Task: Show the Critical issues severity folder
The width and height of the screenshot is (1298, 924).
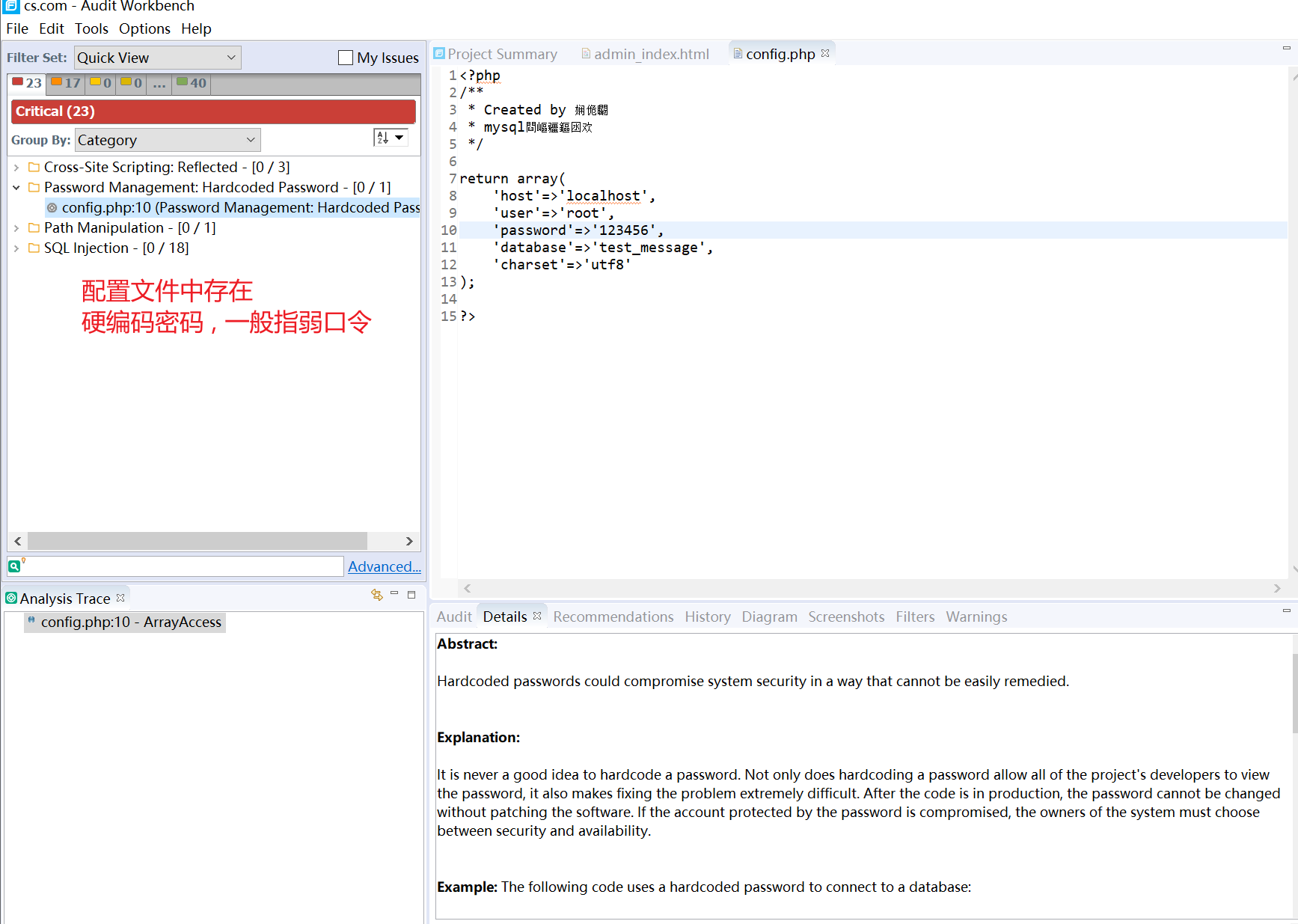Action: pos(27,83)
